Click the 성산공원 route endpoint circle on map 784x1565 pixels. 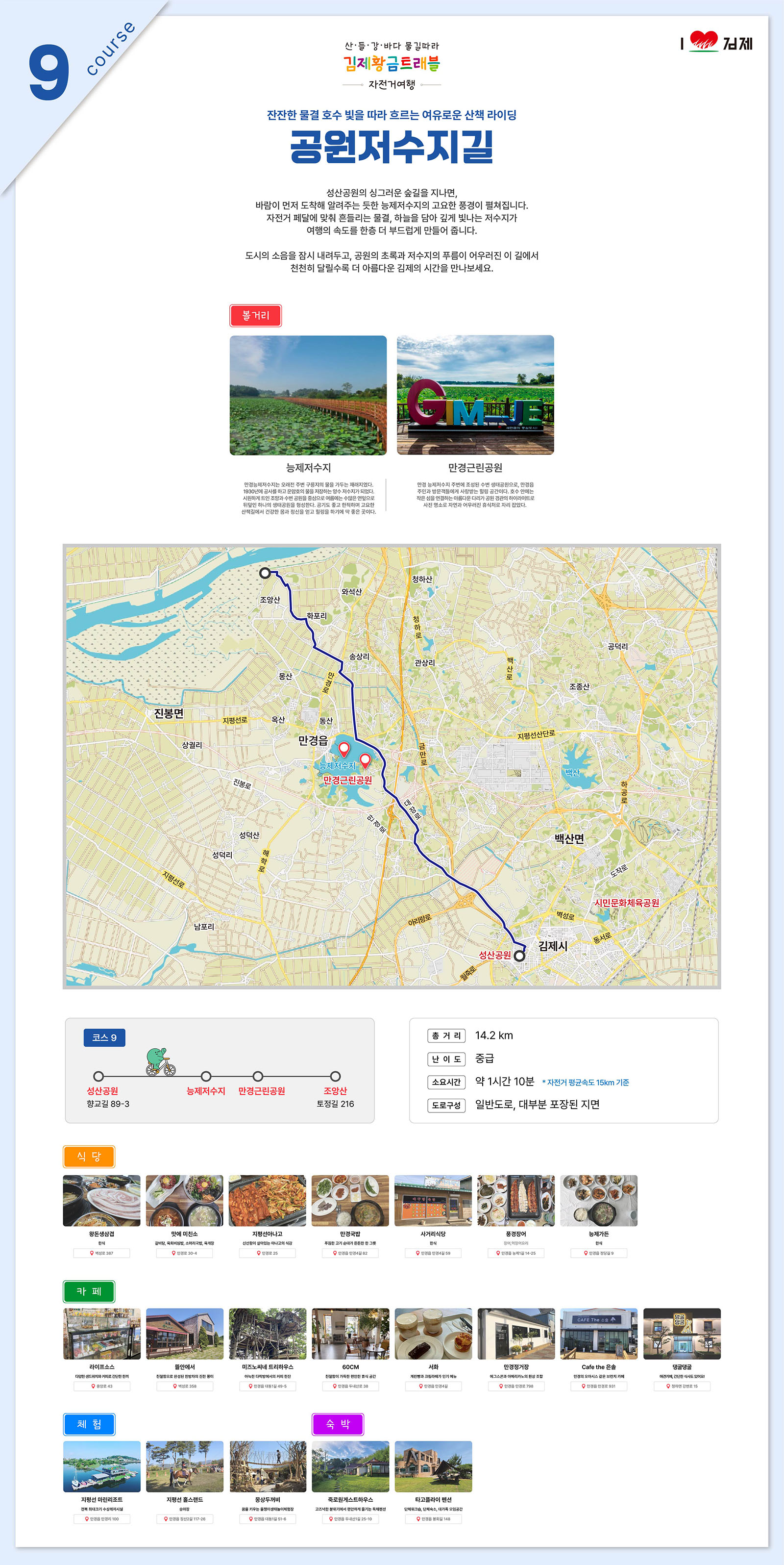[x=519, y=956]
